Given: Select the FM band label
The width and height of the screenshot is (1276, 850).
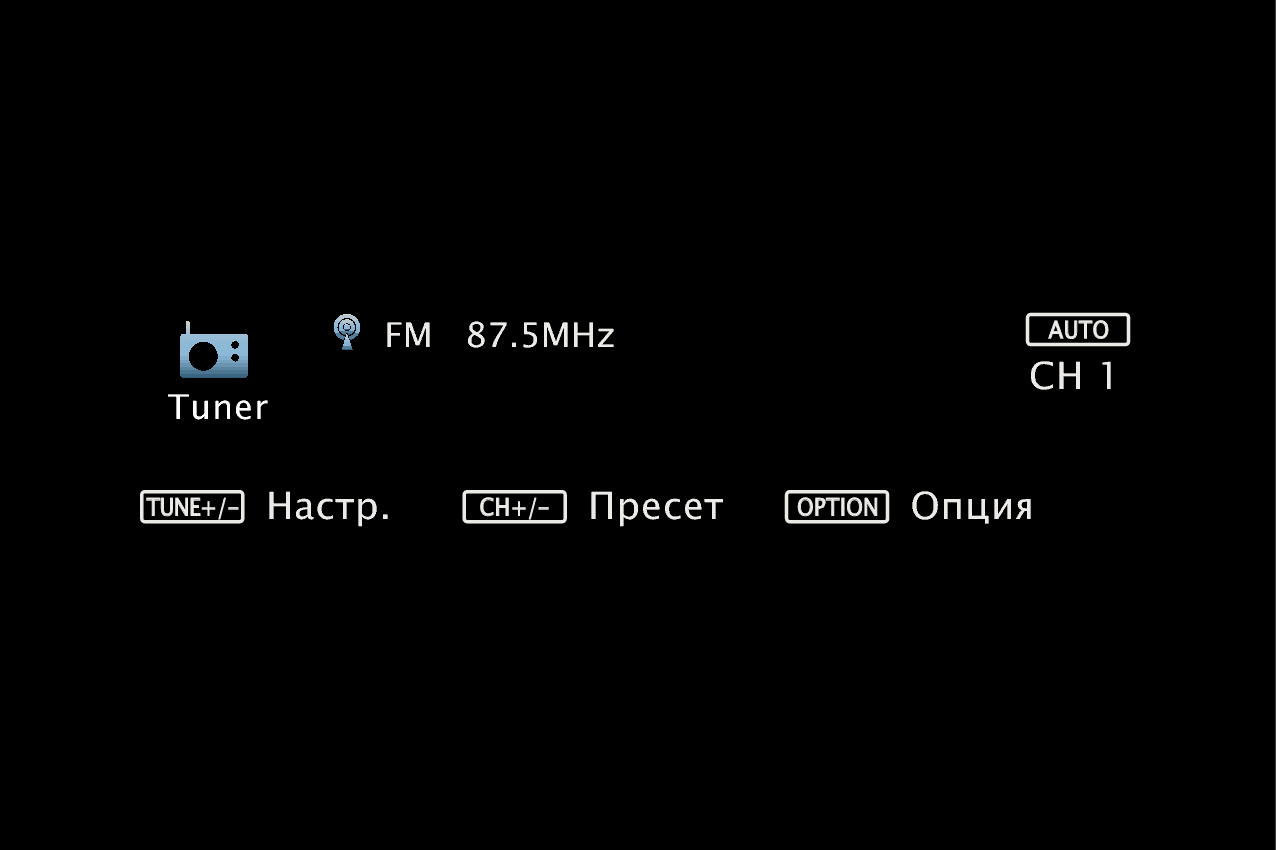Looking at the screenshot, I should coord(408,336).
